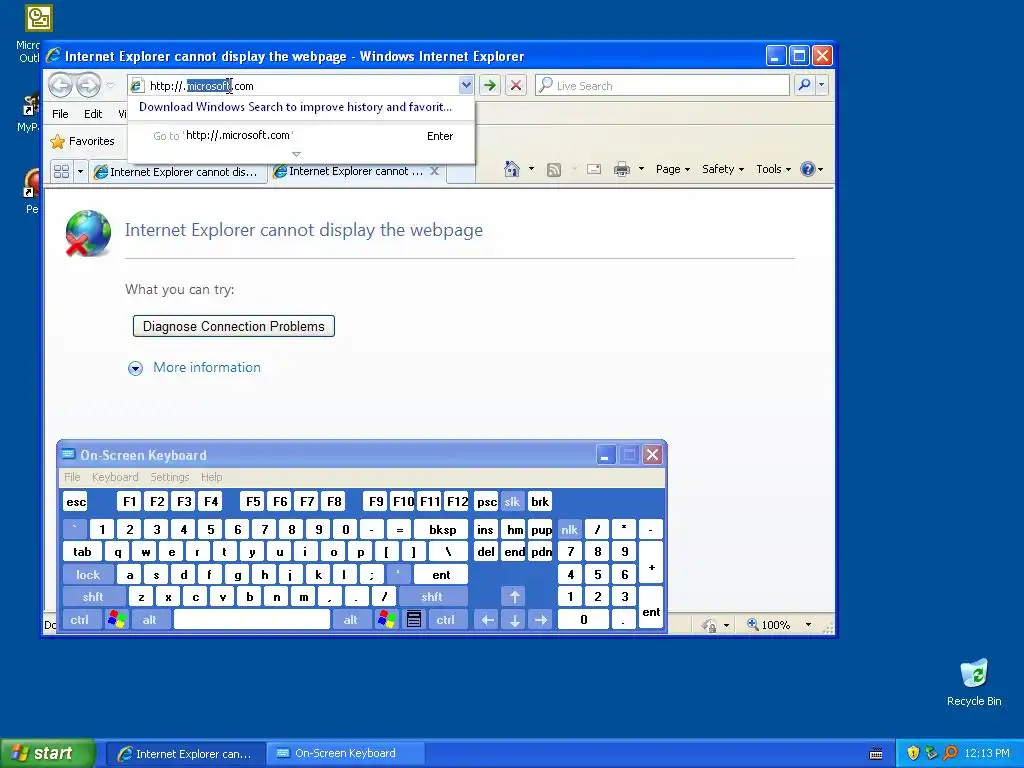The image size is (1024, 768).
Task: Open the Safety menu dropdown
Action: pyautogui.click(x=723, y=169)
